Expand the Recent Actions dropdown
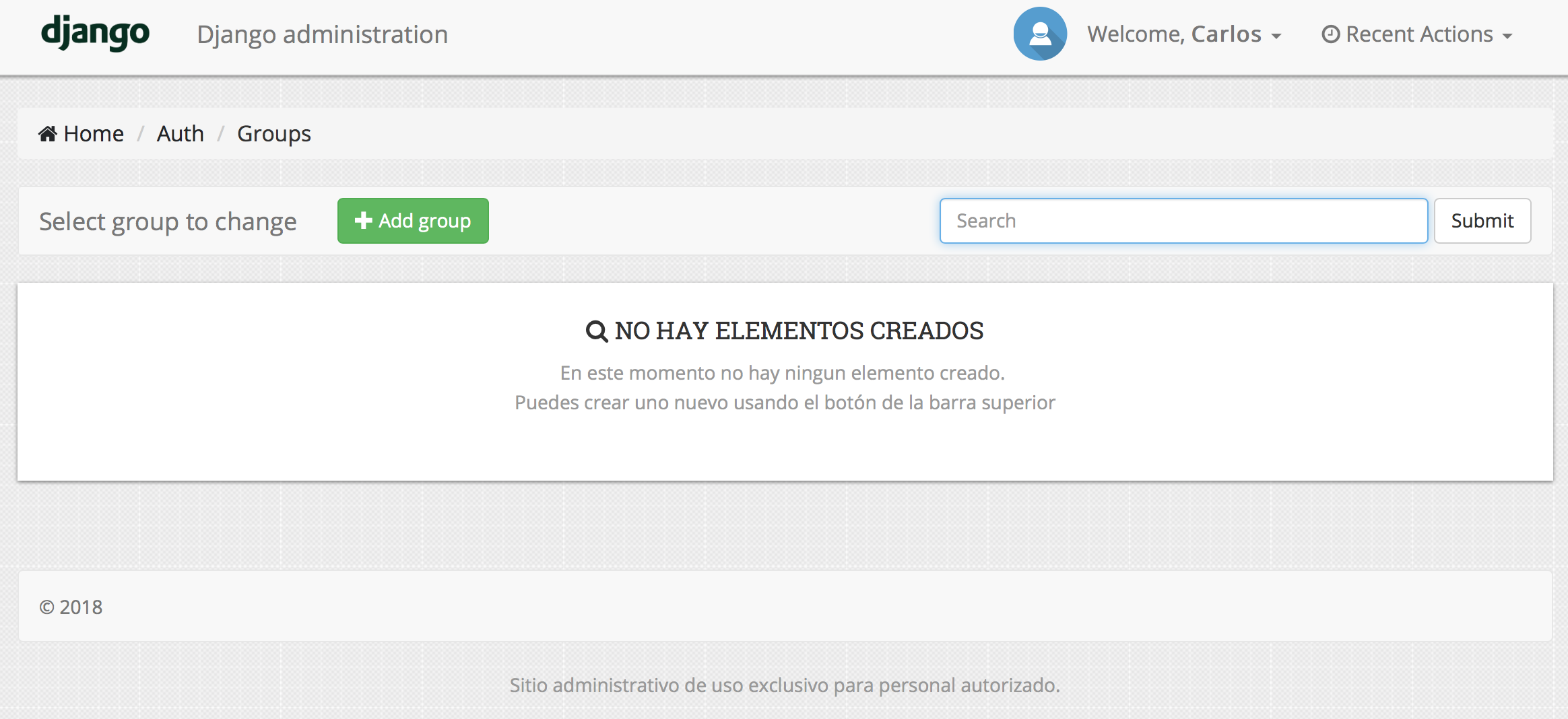Viewport: 1568px width, 719px height. pos(1417,34)
